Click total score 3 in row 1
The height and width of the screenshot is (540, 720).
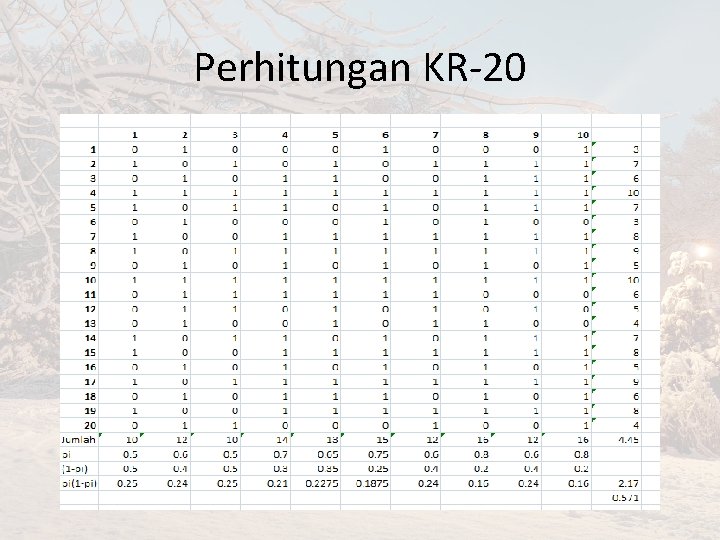(x=636, y=150)
